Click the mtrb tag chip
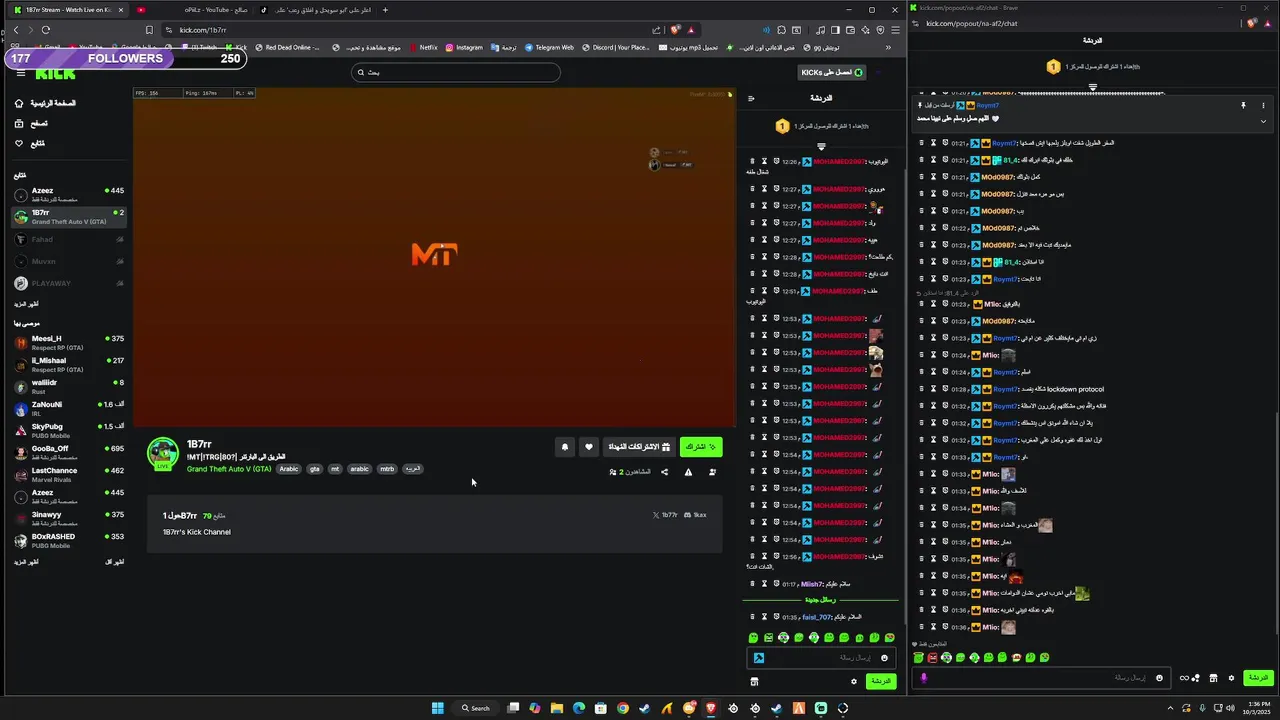 tap(387, 469)
